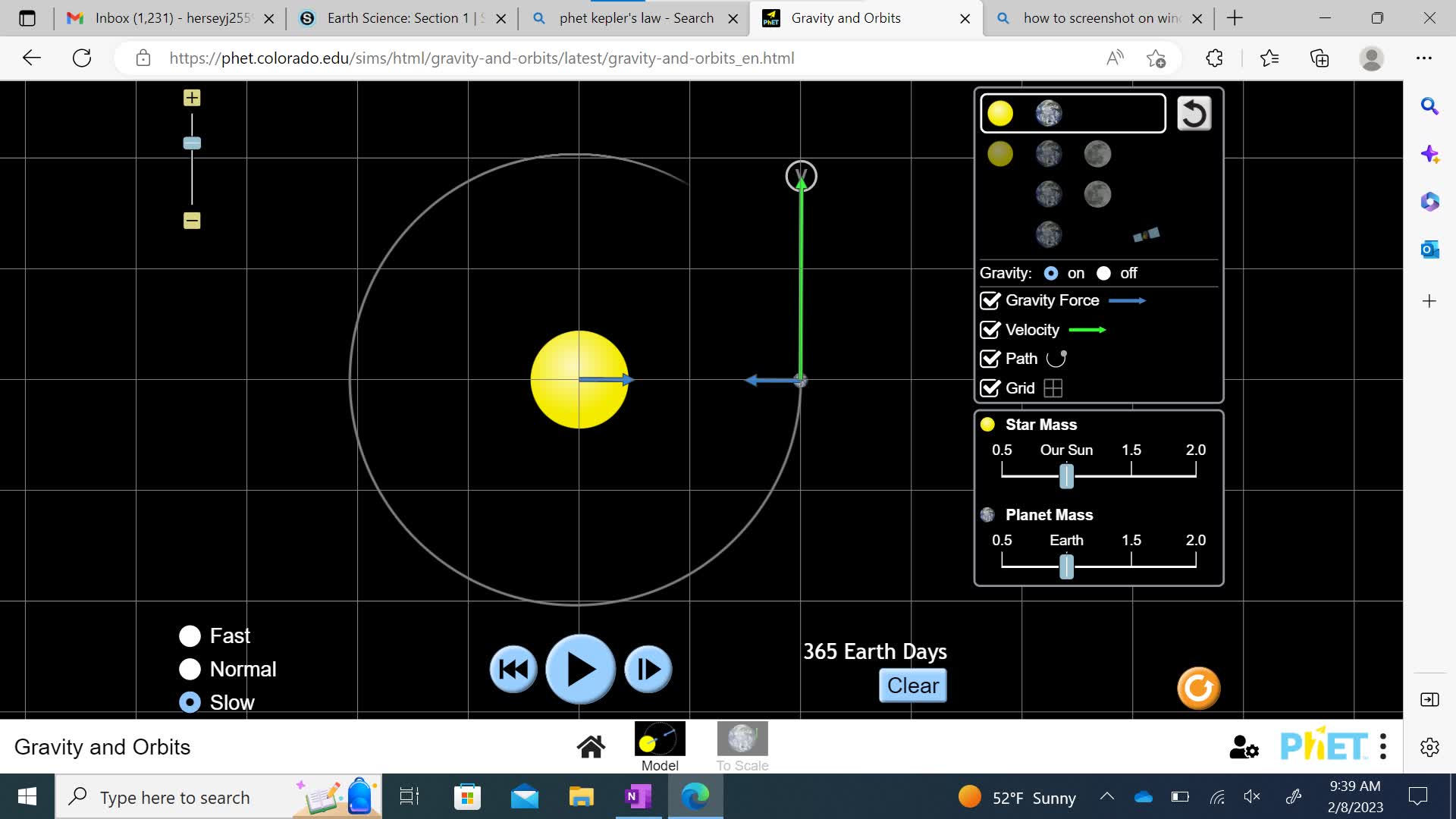Start the simulation with the play button
The height and width of the screenshot is (819, 1456).
point(580,670)
